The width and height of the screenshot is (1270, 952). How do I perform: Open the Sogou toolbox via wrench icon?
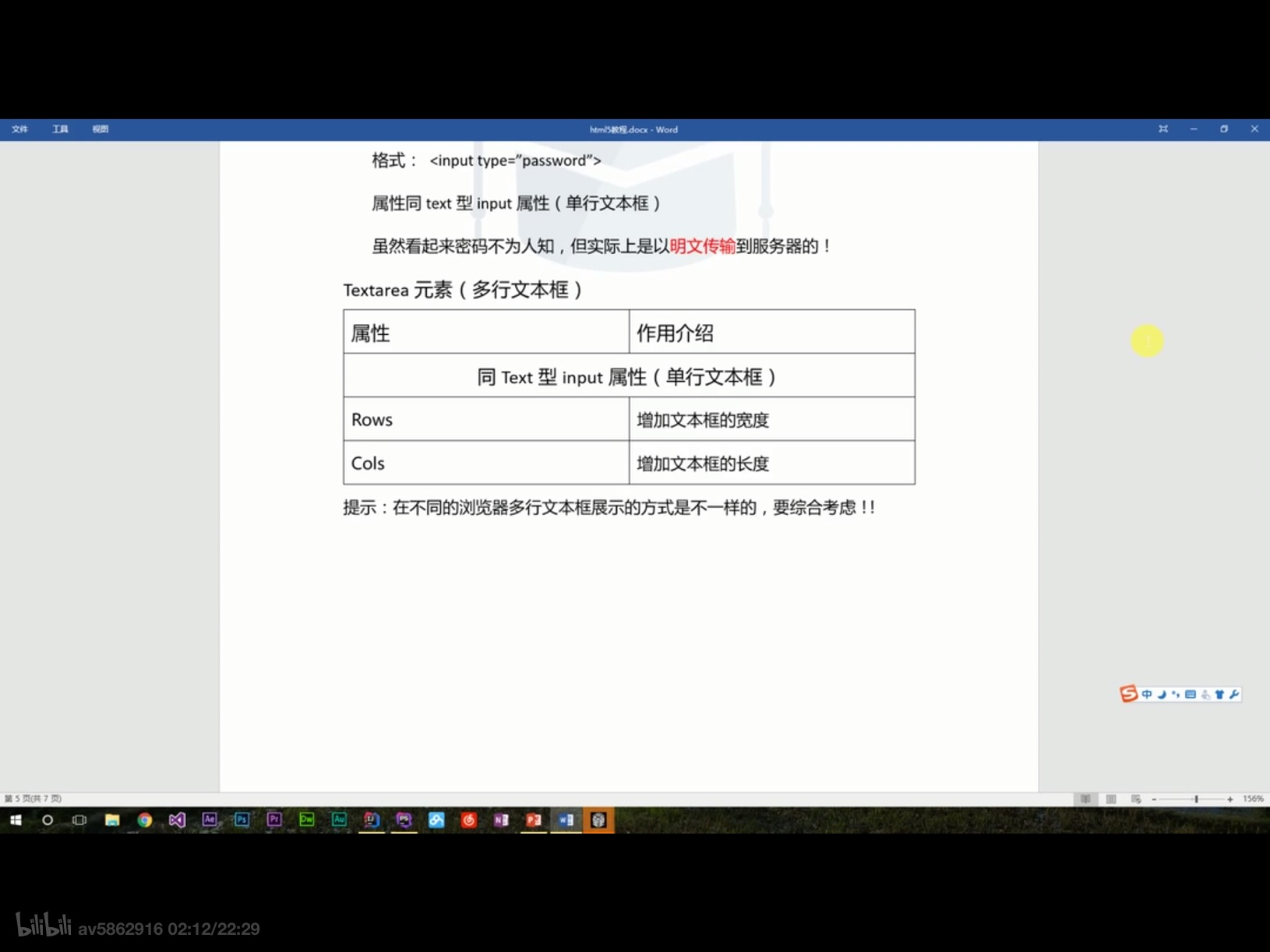click(x=1233, y=694)
